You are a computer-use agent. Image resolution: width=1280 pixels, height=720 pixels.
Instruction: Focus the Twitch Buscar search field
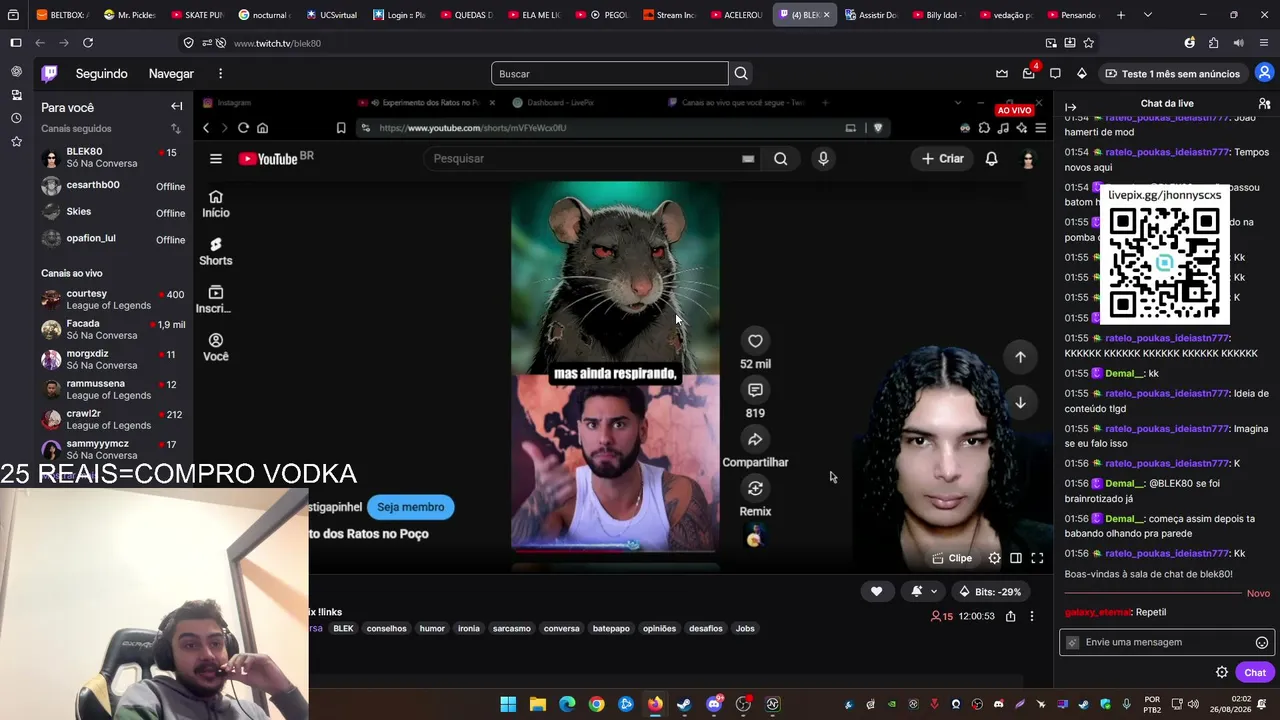click(610, 73)
